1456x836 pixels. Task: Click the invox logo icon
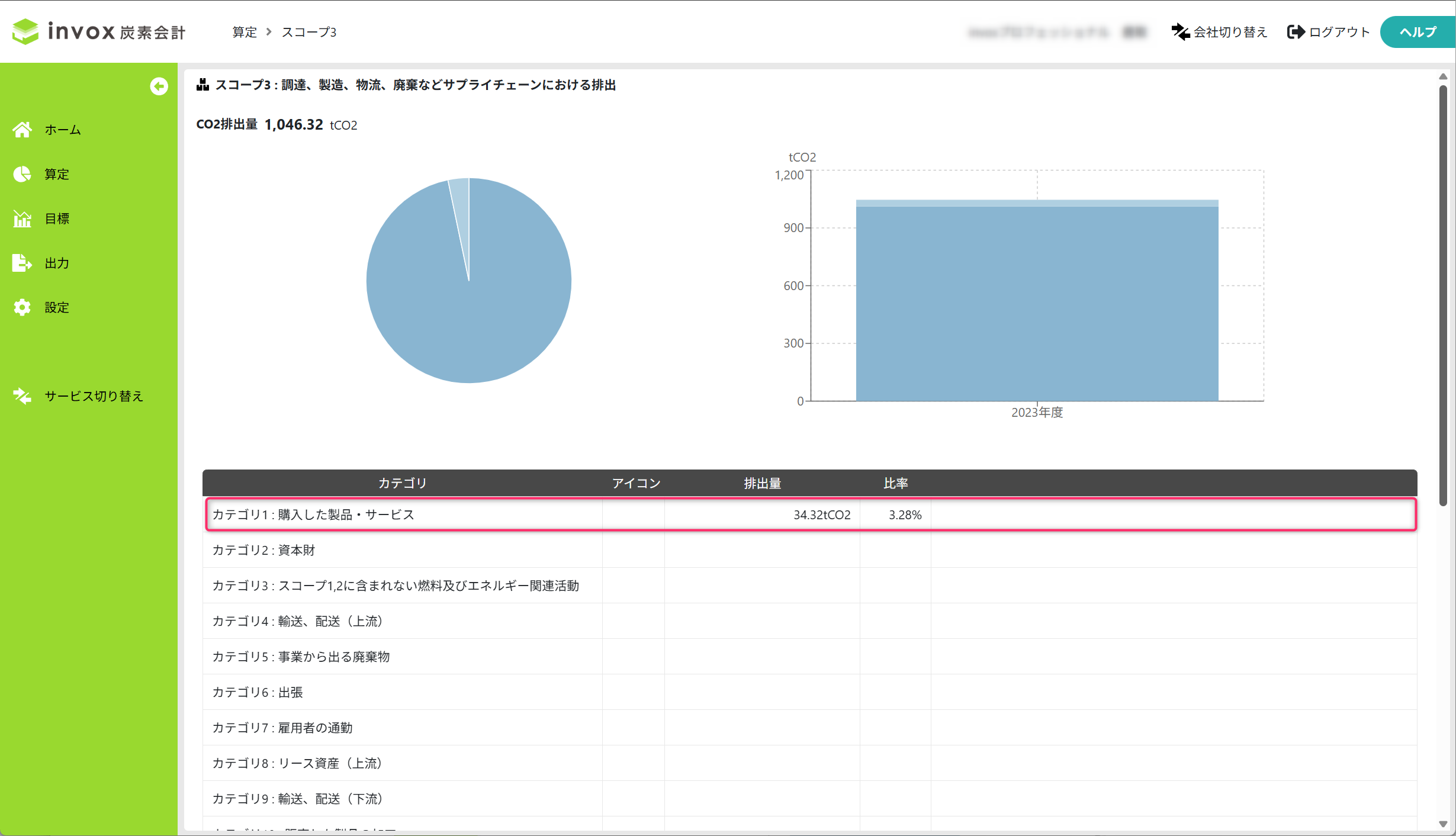pos(25,31)
